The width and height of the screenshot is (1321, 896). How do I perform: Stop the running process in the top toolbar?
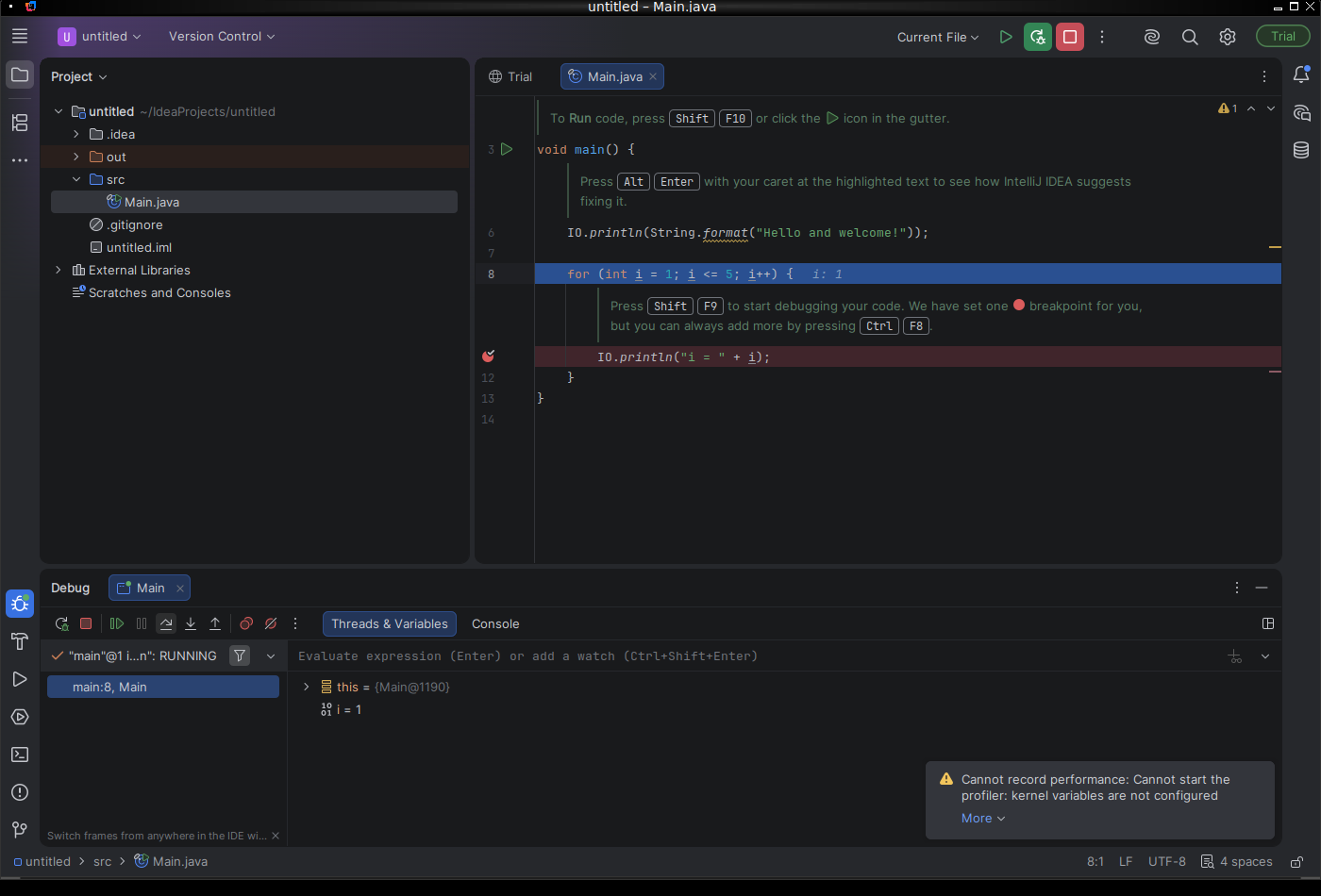pyautogui.click(x=1070, y=37)
